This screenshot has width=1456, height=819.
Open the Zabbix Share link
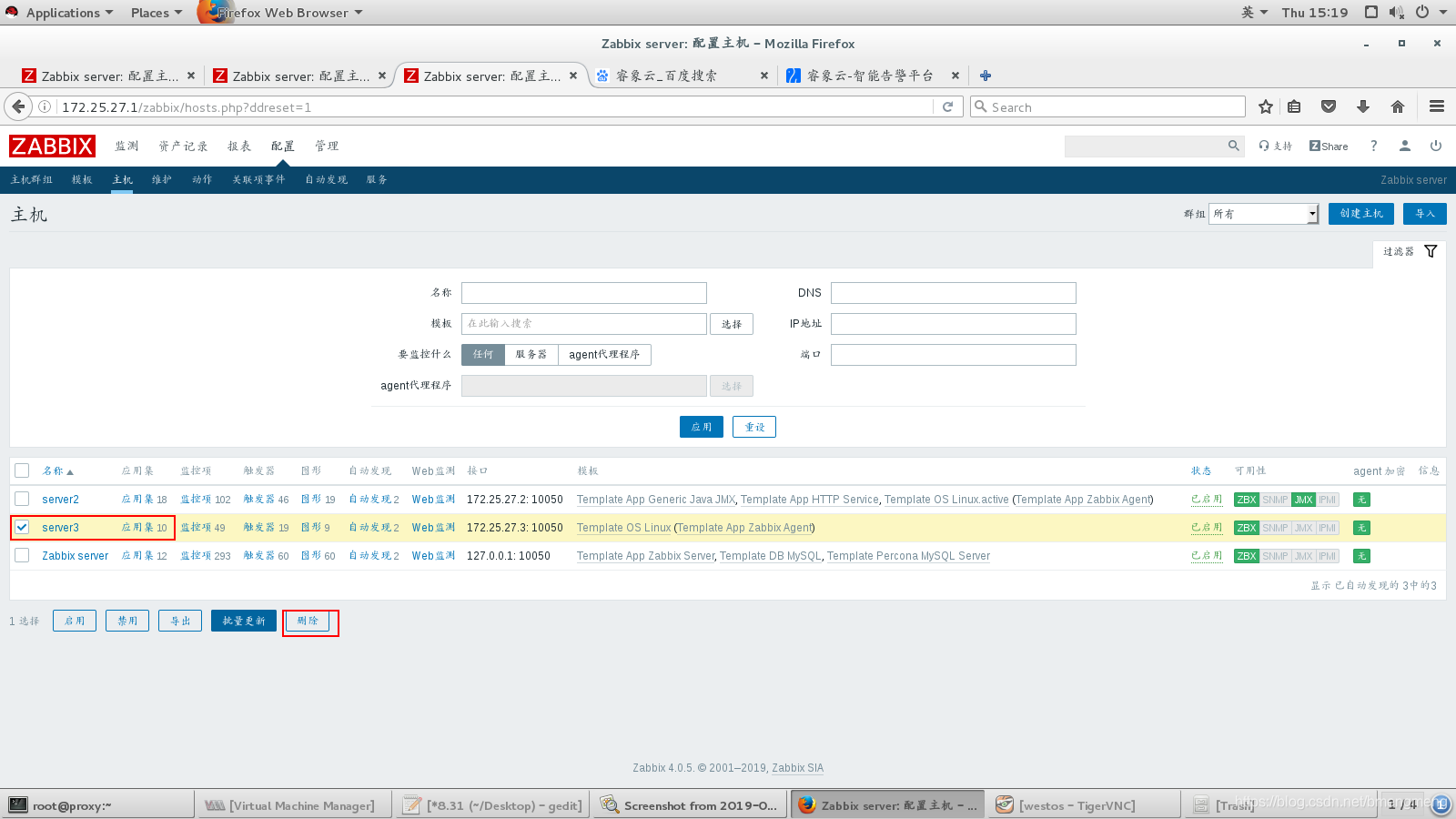(1329, 146)
